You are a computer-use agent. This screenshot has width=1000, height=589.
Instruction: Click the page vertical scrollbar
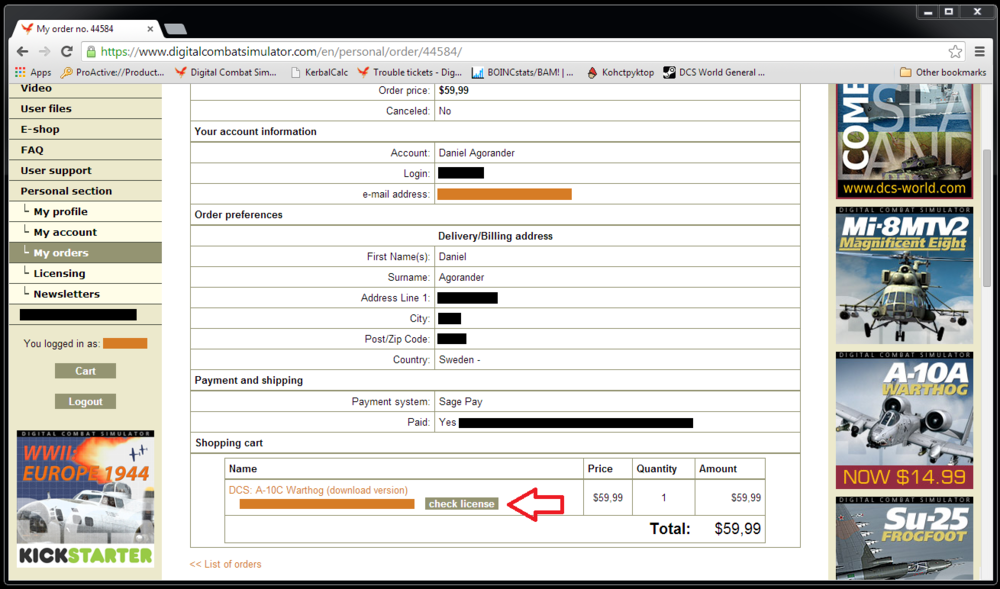pos(987,217)
